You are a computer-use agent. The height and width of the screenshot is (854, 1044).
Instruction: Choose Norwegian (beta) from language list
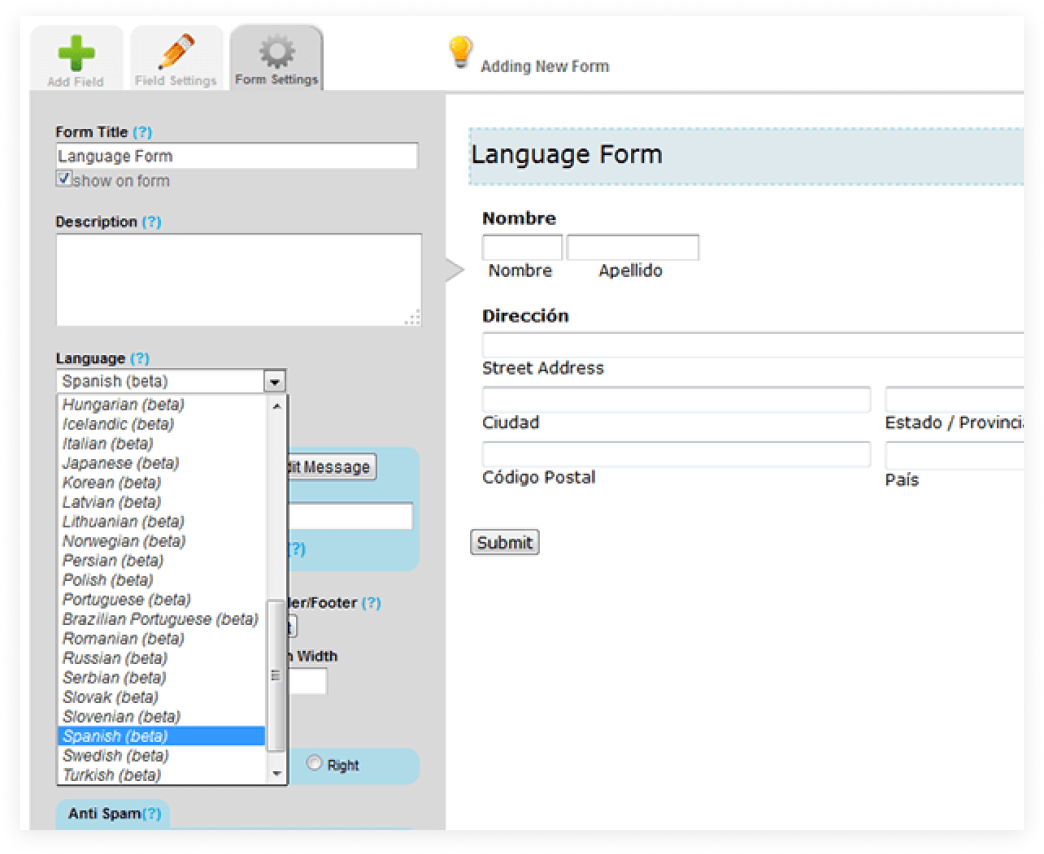coord(124,541)
